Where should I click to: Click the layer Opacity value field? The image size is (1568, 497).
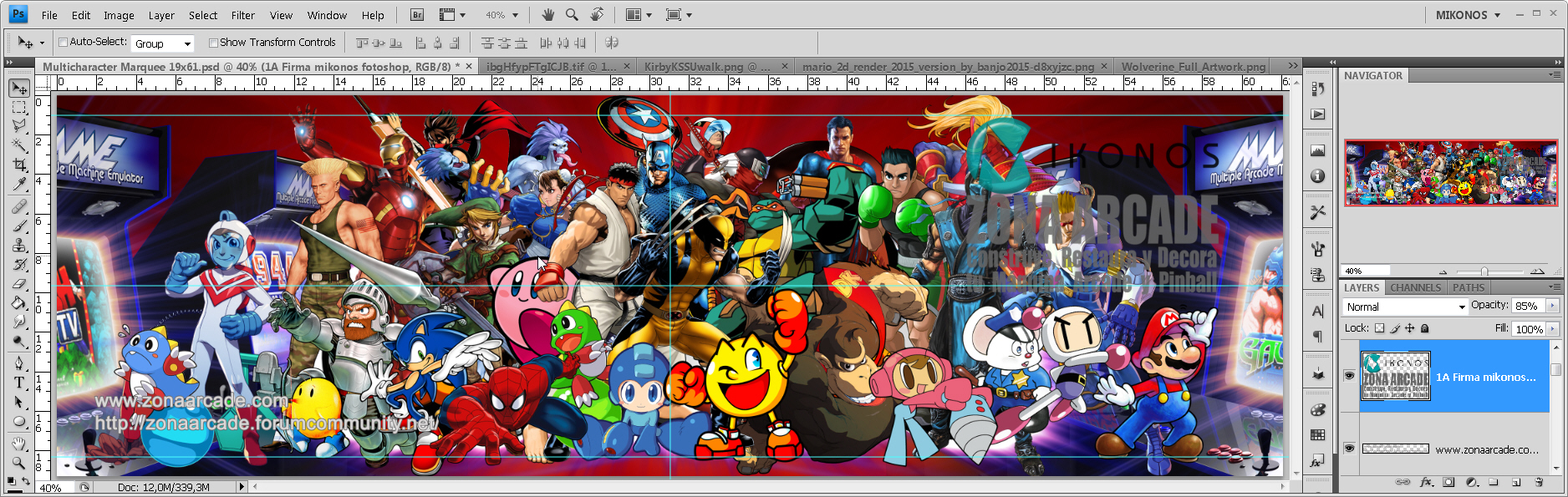(x=1528, y=306)
